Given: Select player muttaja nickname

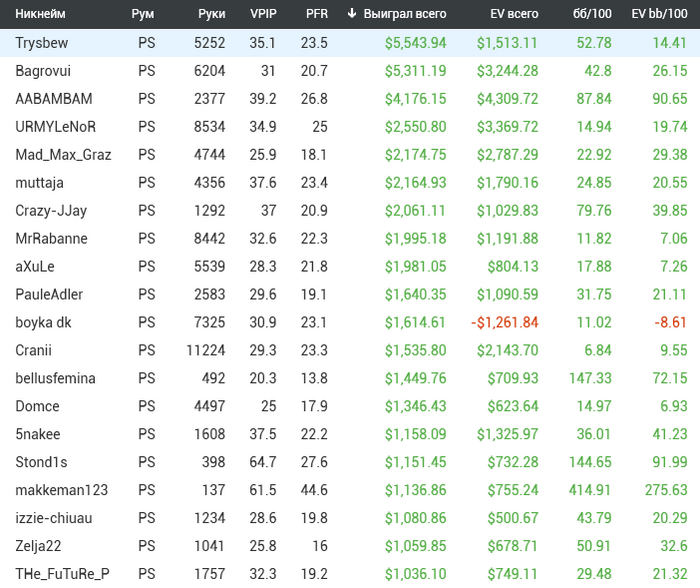Looking at the screenshot, I should click(39, 183).
